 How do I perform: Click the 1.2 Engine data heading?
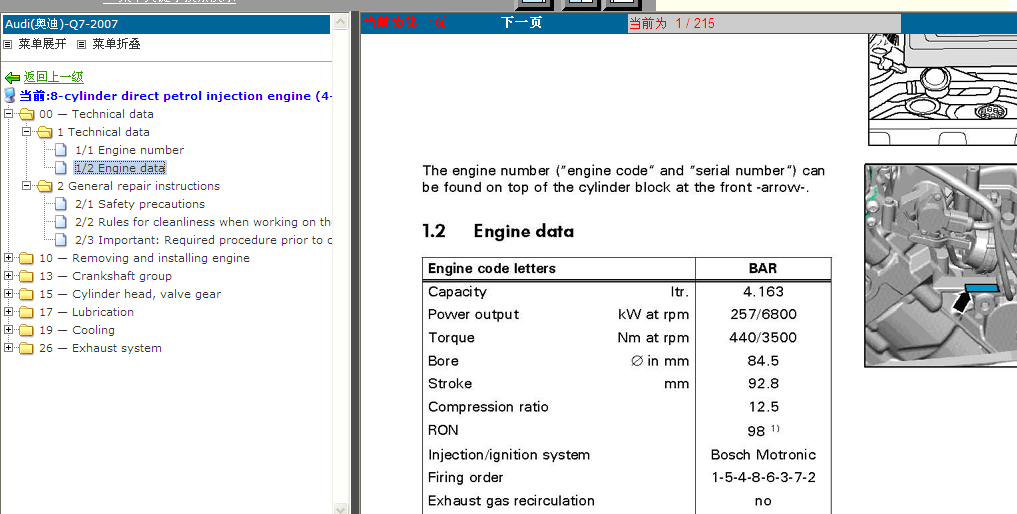(497, 232)
